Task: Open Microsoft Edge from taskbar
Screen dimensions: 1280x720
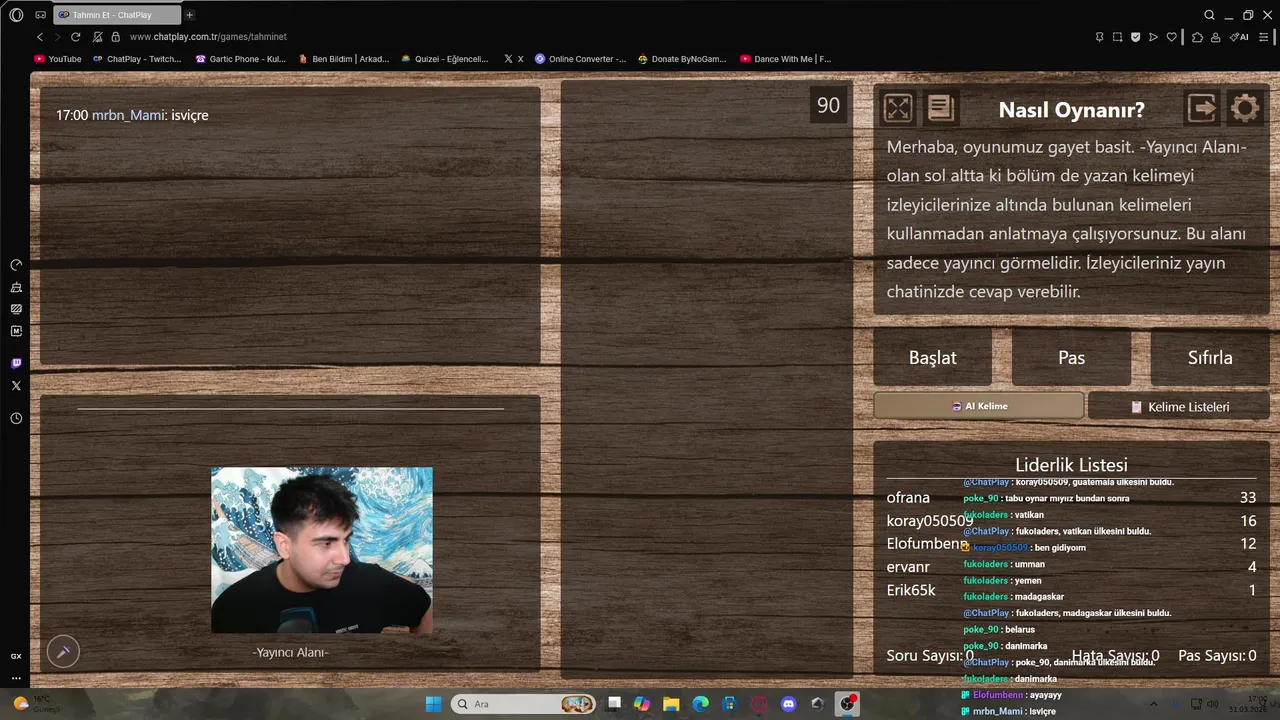Action: [700, 704]
